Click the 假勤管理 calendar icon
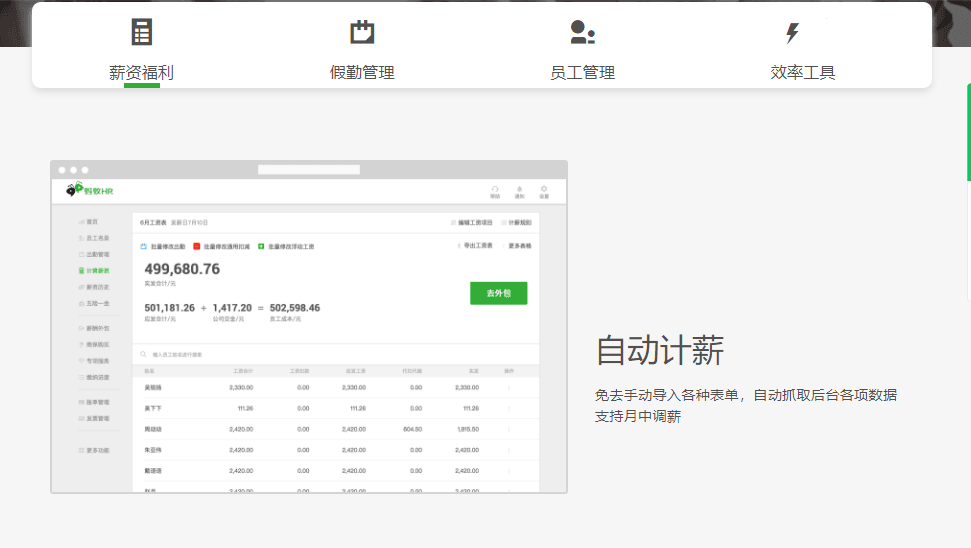This screenshot has width=971, height=548. [x=362, y=32]
